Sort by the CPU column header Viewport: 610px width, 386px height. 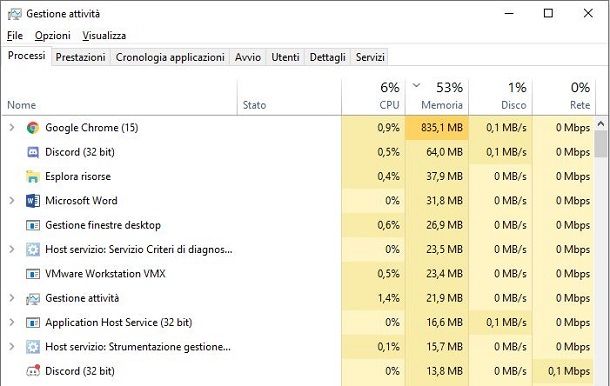point(373,97)
